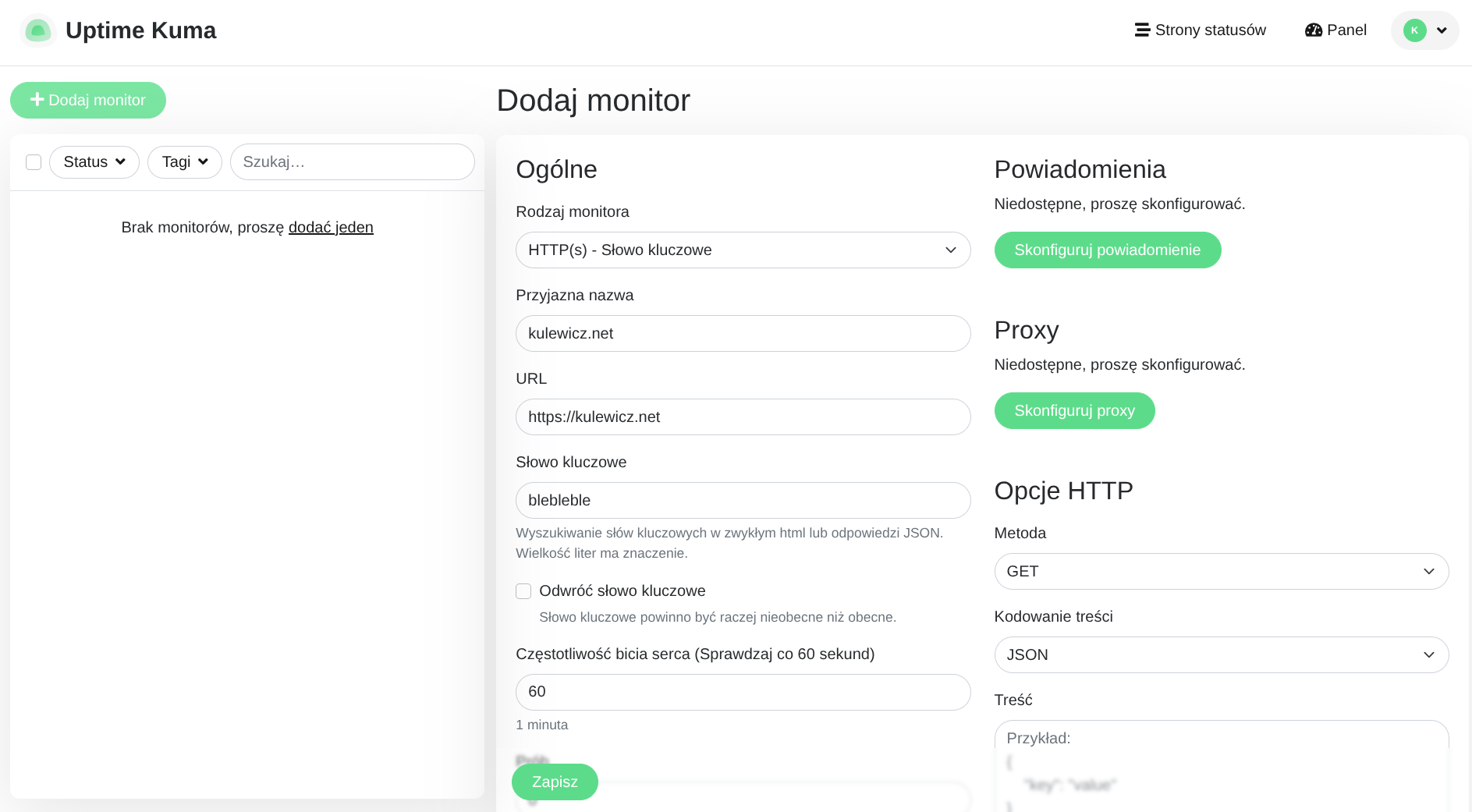The width and height of the screenshot is (1472, 812).
Task: Click the 'Ogólne' section heading
Action: tap(556, 170)
